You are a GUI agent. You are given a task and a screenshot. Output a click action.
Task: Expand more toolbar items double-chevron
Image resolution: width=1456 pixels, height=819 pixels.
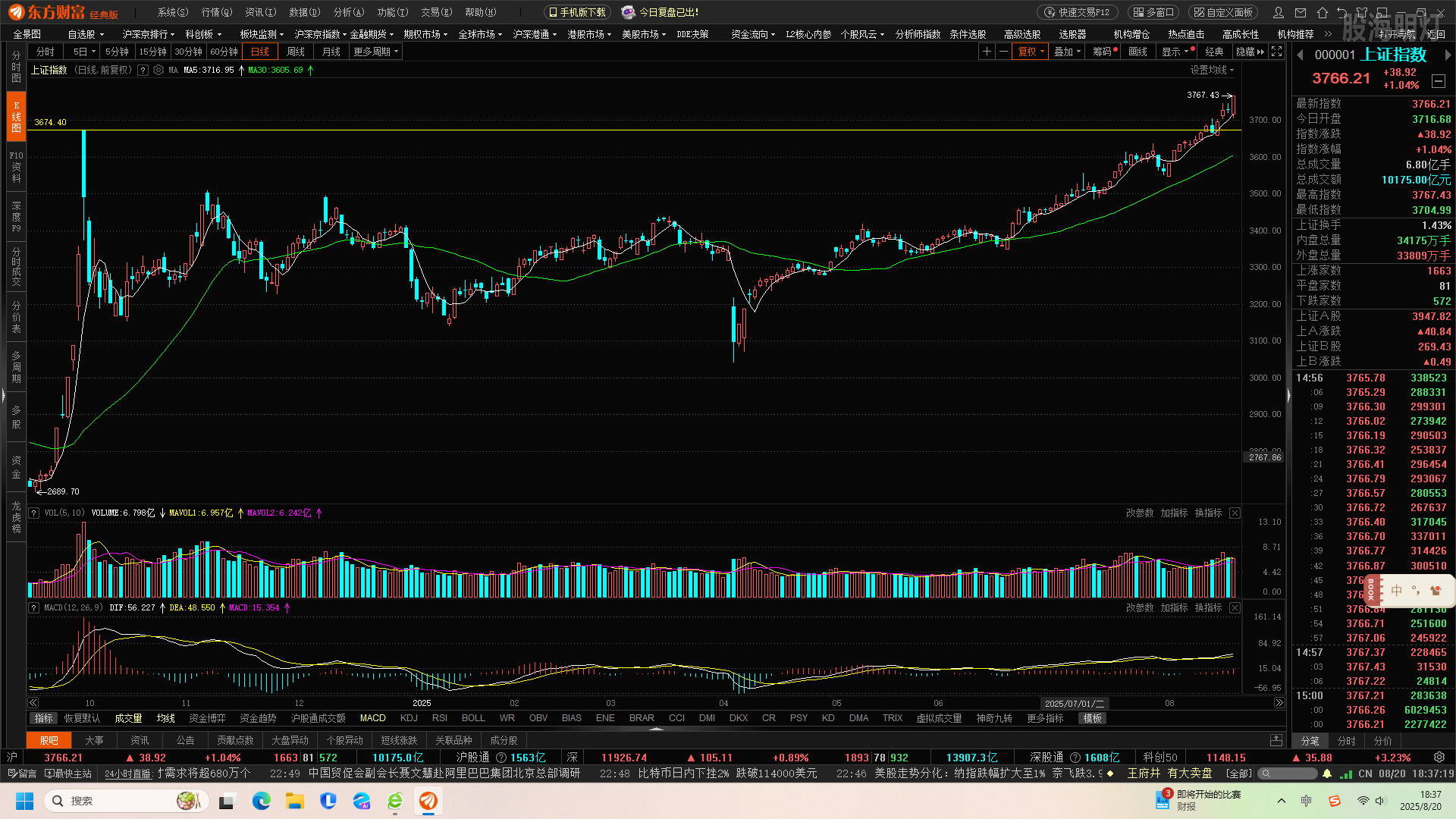click(x=1328, y=34)
